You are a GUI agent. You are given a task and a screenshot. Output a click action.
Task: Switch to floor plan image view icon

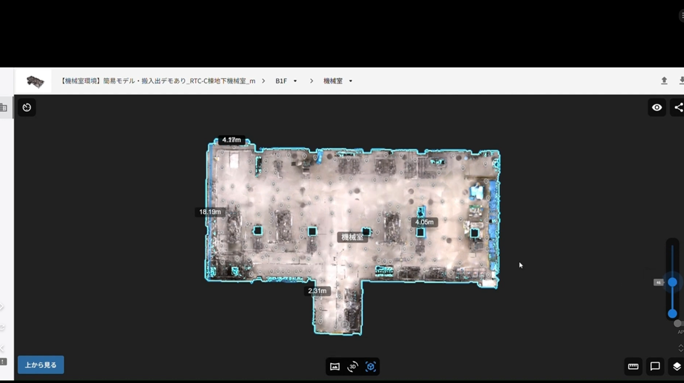pos(335,366)
